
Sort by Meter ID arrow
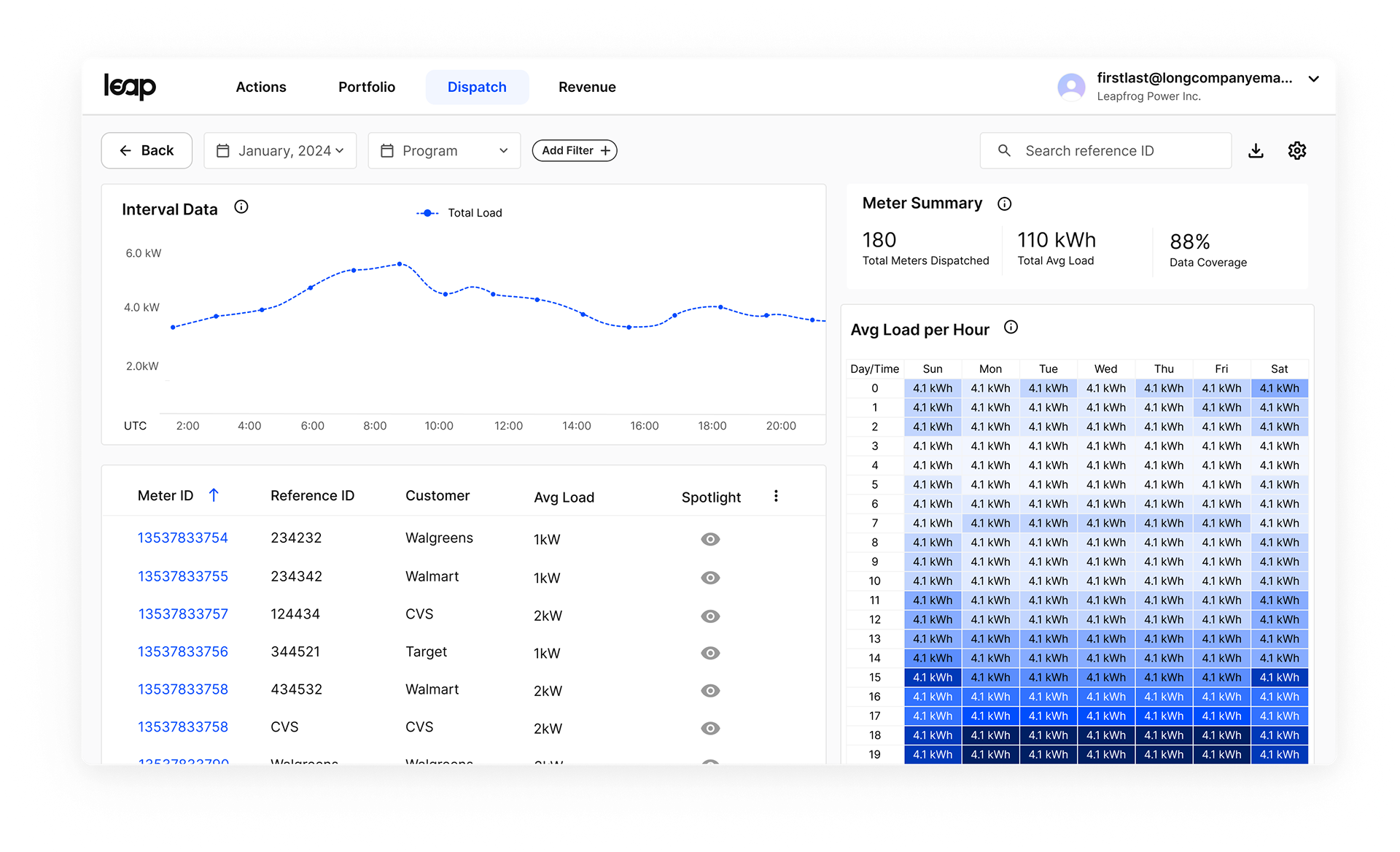point(214,495)
